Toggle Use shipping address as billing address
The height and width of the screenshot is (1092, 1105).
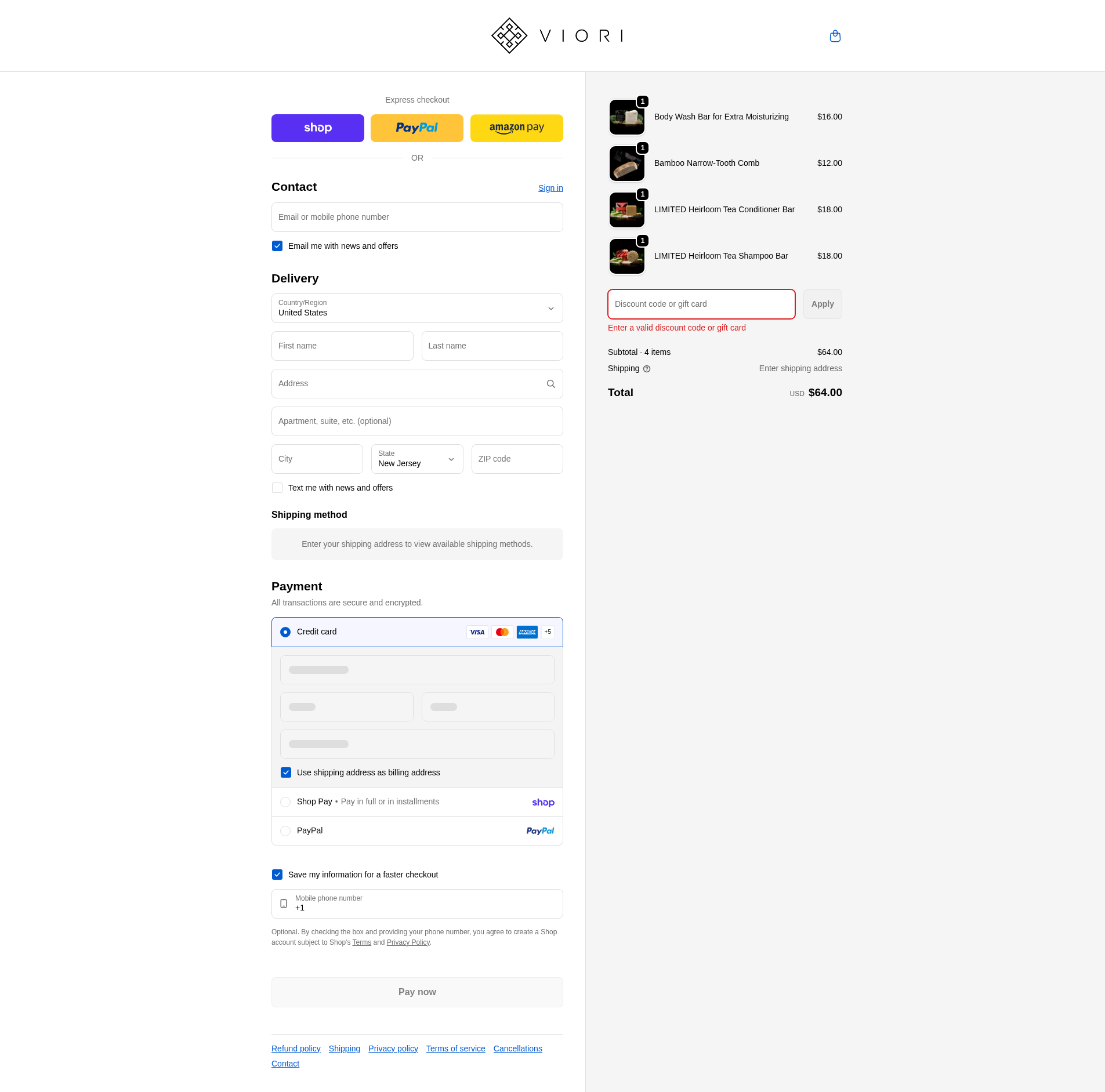tap(286, 772)
